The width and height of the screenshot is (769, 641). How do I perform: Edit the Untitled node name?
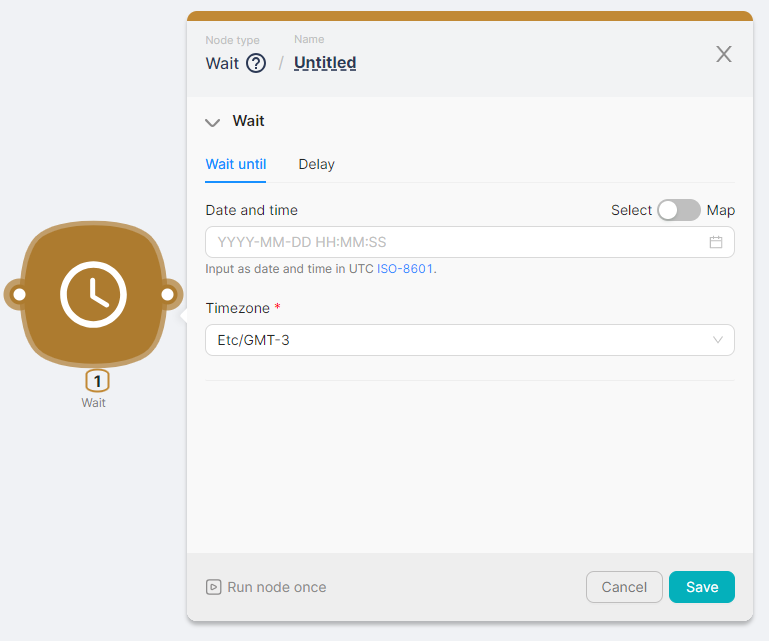pos(325,63)
